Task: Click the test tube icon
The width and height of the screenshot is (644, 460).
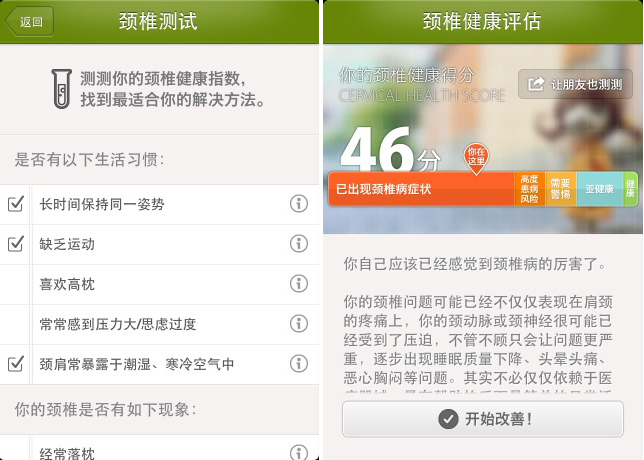Action: click(x=62, y=89)
